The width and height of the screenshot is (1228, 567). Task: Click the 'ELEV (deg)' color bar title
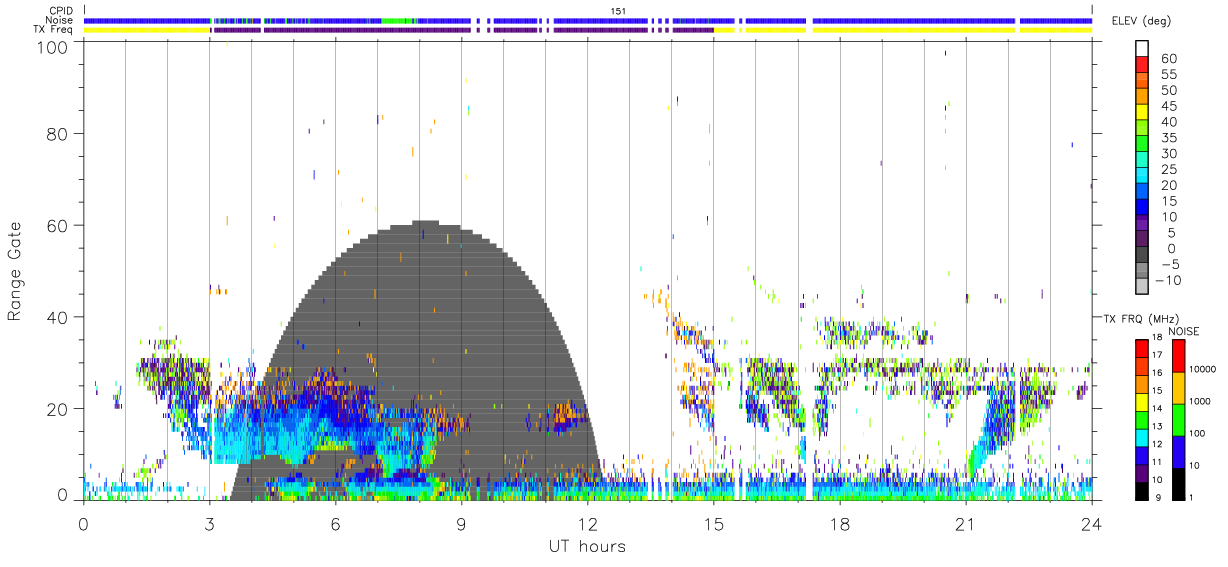1141,21
